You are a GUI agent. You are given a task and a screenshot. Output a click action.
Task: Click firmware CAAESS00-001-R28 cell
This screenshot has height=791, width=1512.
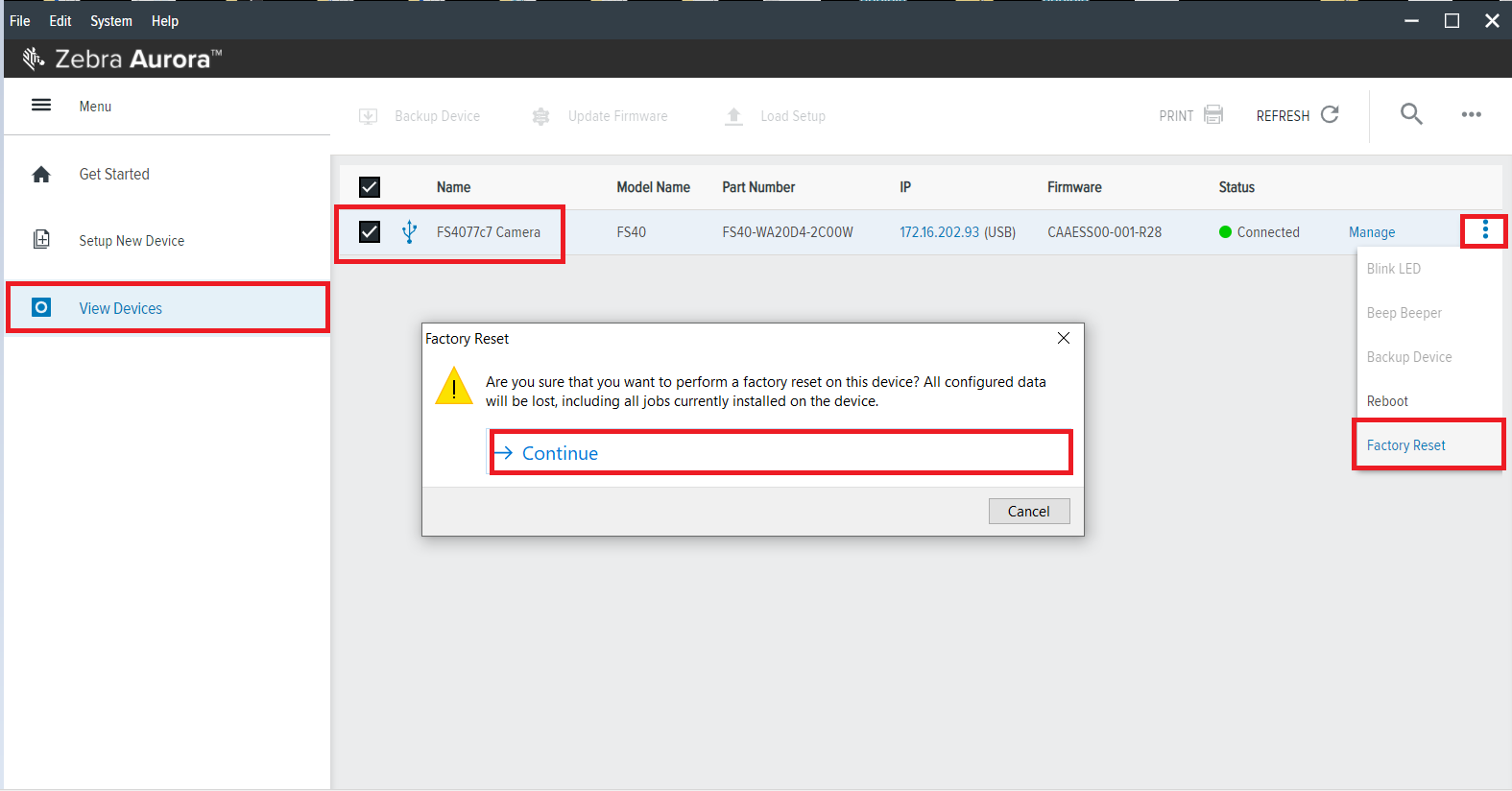(x=1104, y=232)
